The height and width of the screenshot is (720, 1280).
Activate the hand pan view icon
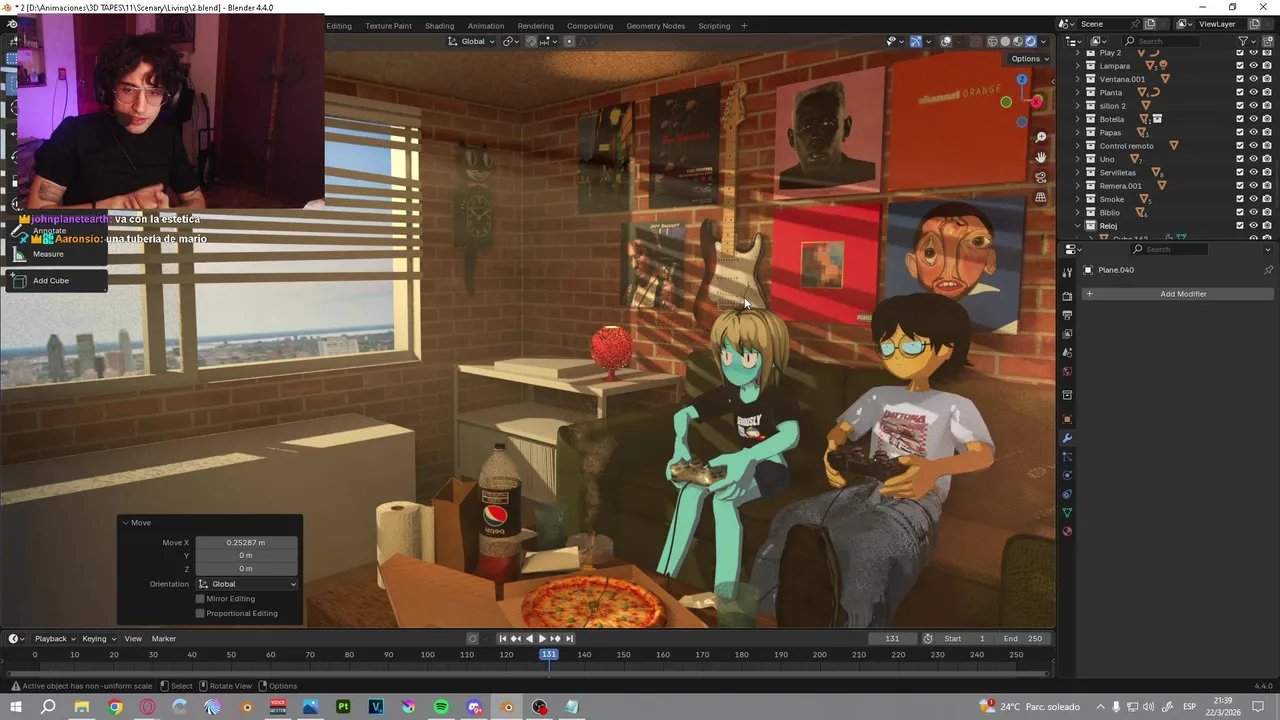tap(1040, 157)
